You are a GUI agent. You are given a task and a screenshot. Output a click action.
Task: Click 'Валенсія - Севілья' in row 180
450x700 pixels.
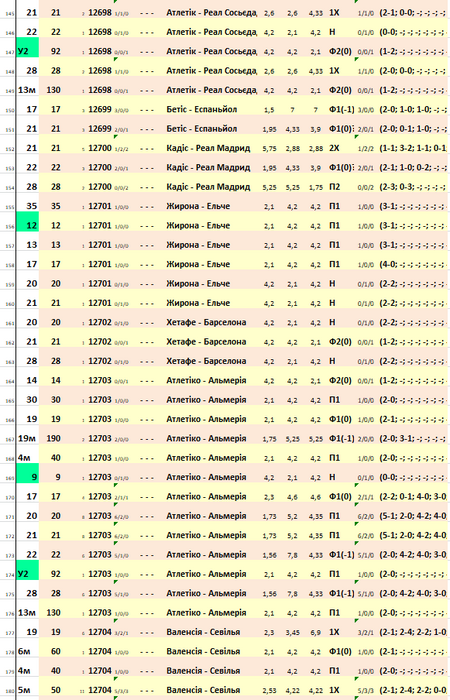[203, 690]
